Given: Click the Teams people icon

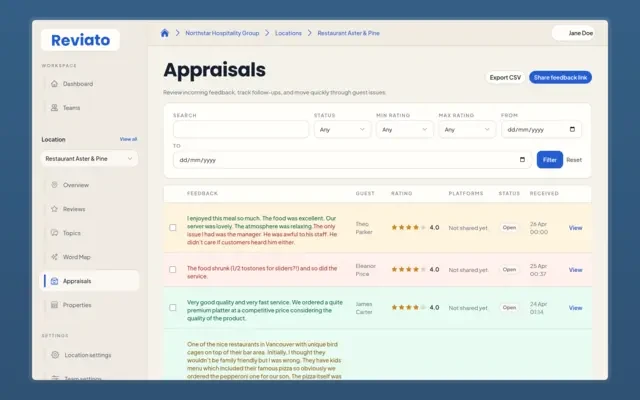Looking at the screenshot, I should (54, 108).
